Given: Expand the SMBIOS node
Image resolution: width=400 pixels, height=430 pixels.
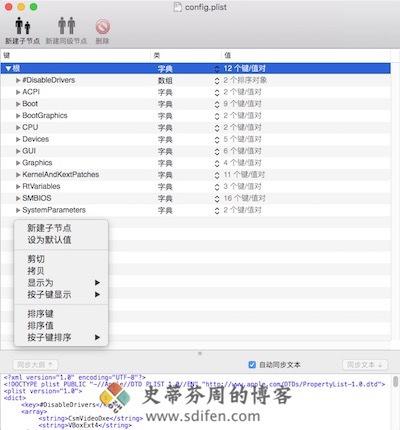Looking at the screenshot, I should pyautogui.click(x=18, y=198).
